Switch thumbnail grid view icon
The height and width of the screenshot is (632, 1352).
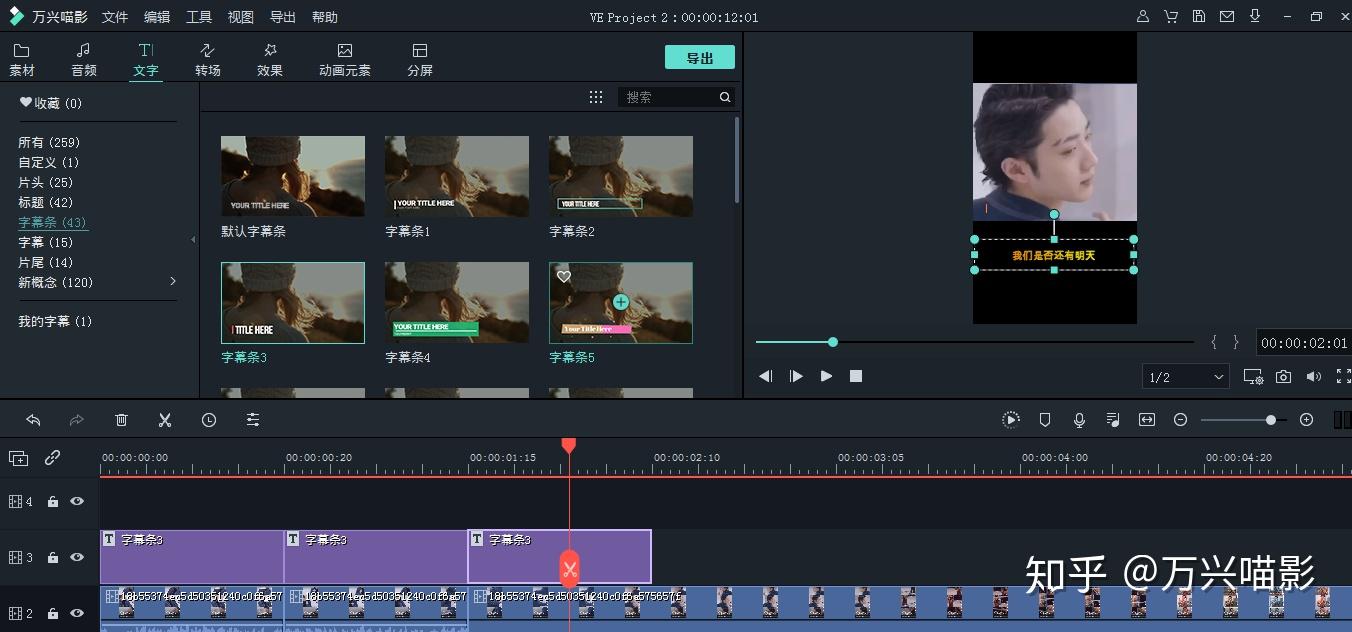tap(596, 97)
